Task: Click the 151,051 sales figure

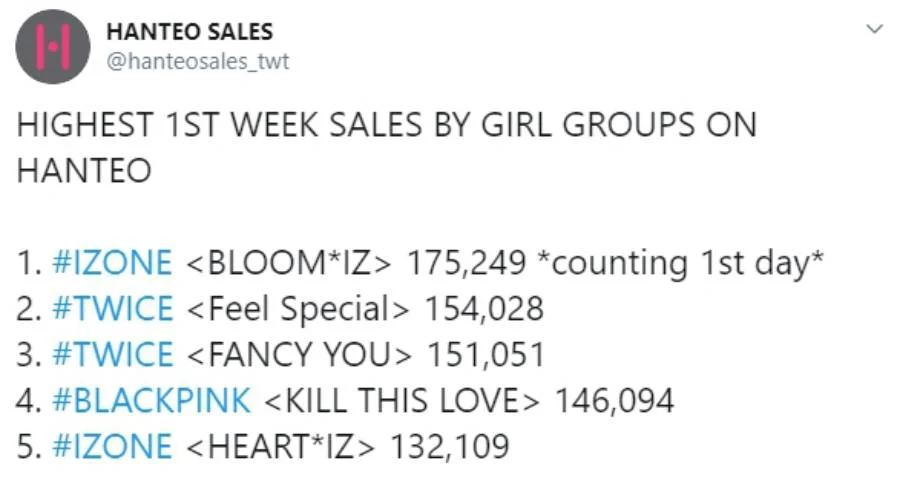Action: [x=486, y=355]
